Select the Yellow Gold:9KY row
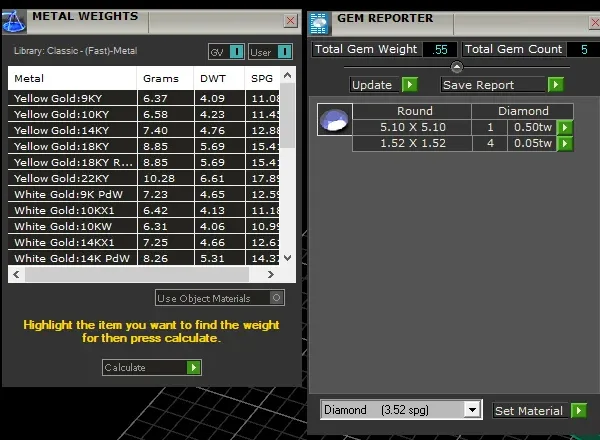Screen dimensions: 600x440 coord(143,98)
